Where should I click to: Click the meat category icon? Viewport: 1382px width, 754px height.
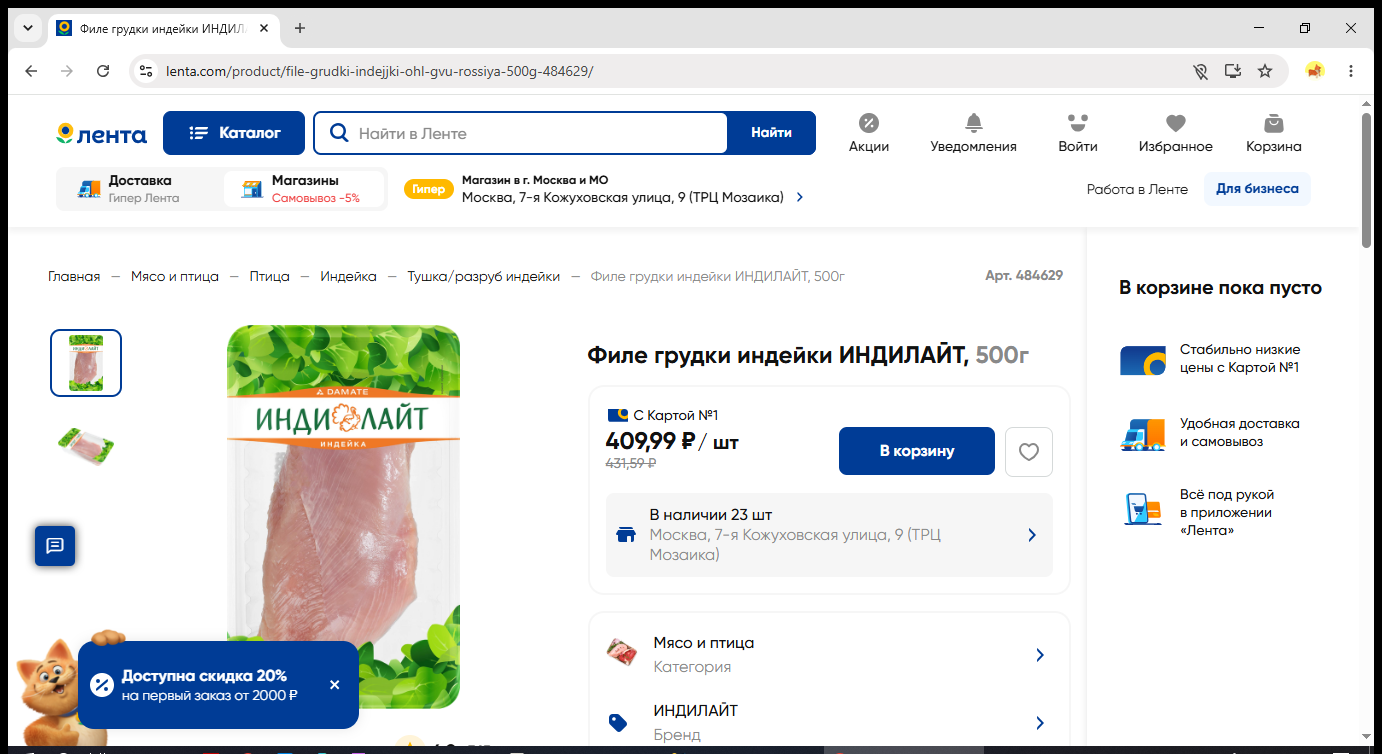622,654
